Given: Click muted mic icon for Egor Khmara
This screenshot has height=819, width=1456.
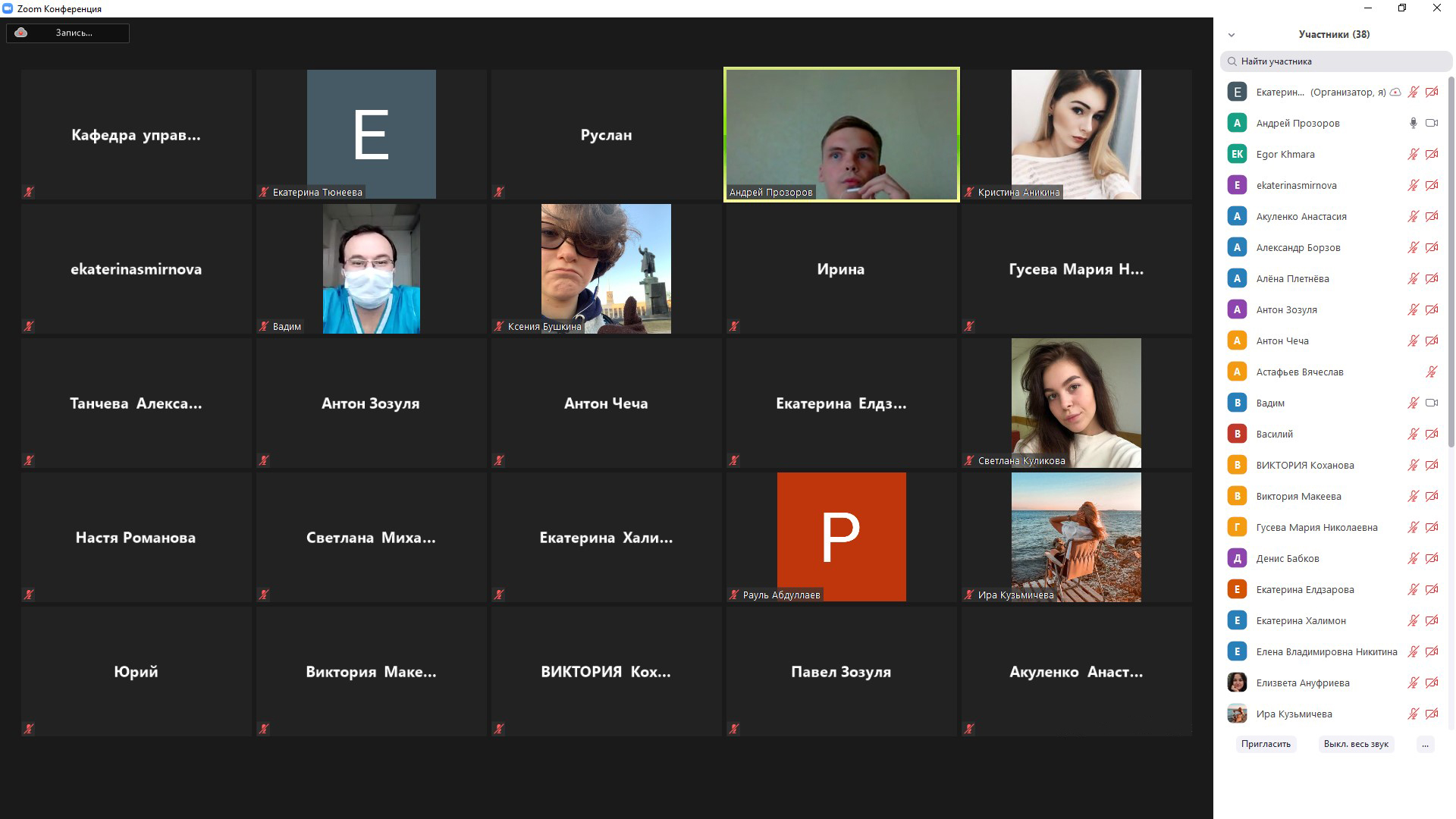Looking at the screenshot, I should tap(1413, 154).
